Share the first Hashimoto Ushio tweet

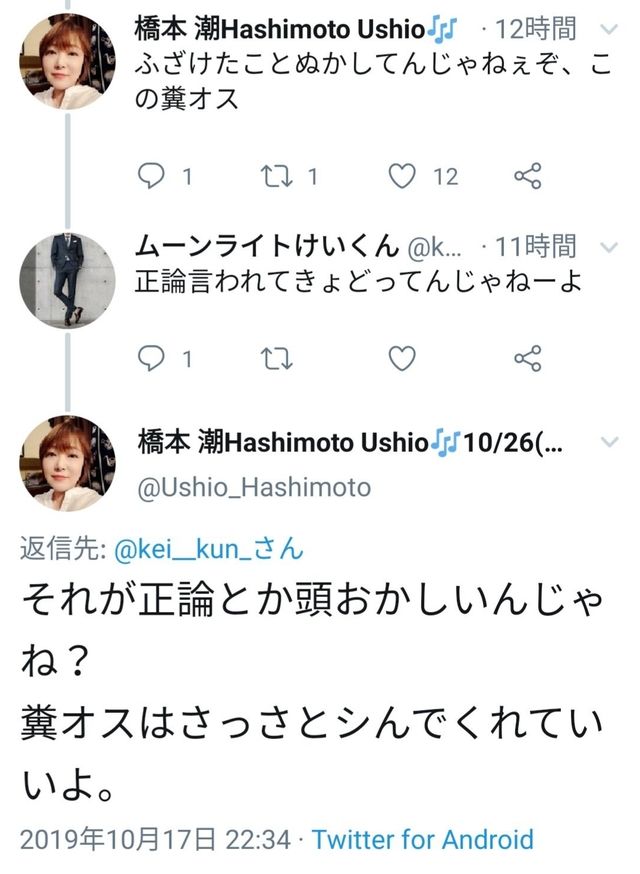(527, 176)
